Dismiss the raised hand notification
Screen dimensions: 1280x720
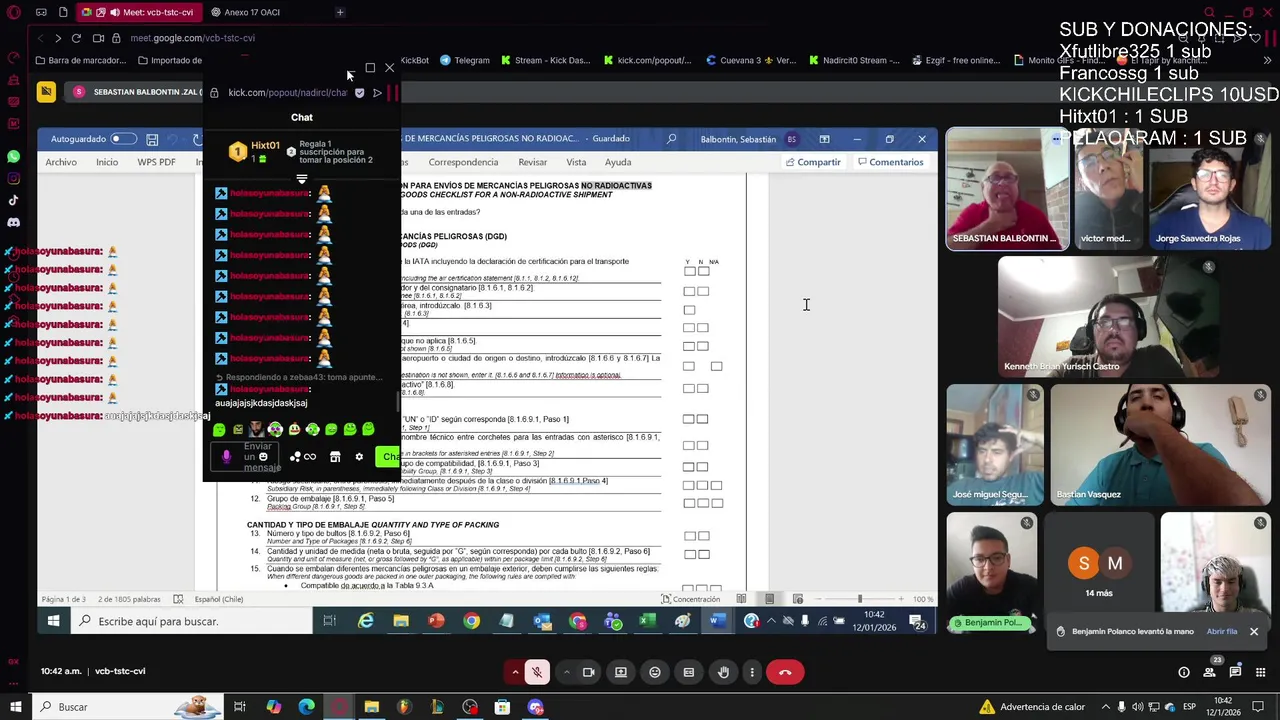click(x=1253, y=632)
